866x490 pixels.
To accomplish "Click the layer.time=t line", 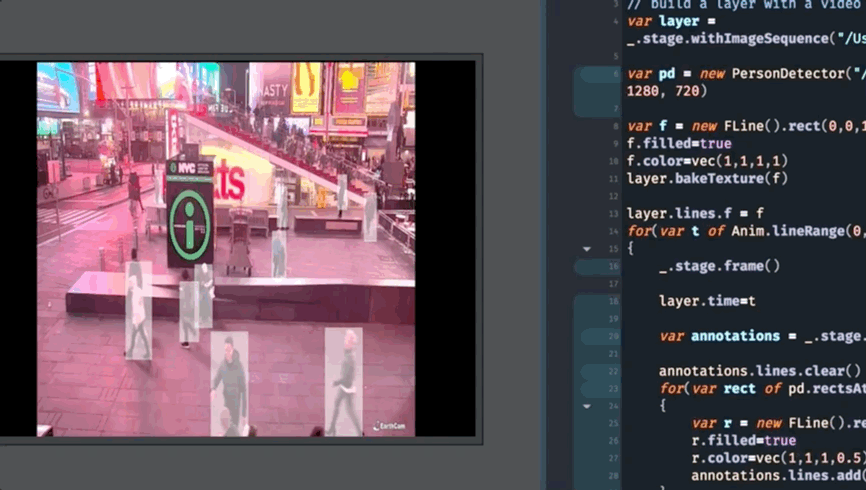I will coord(707,301).
